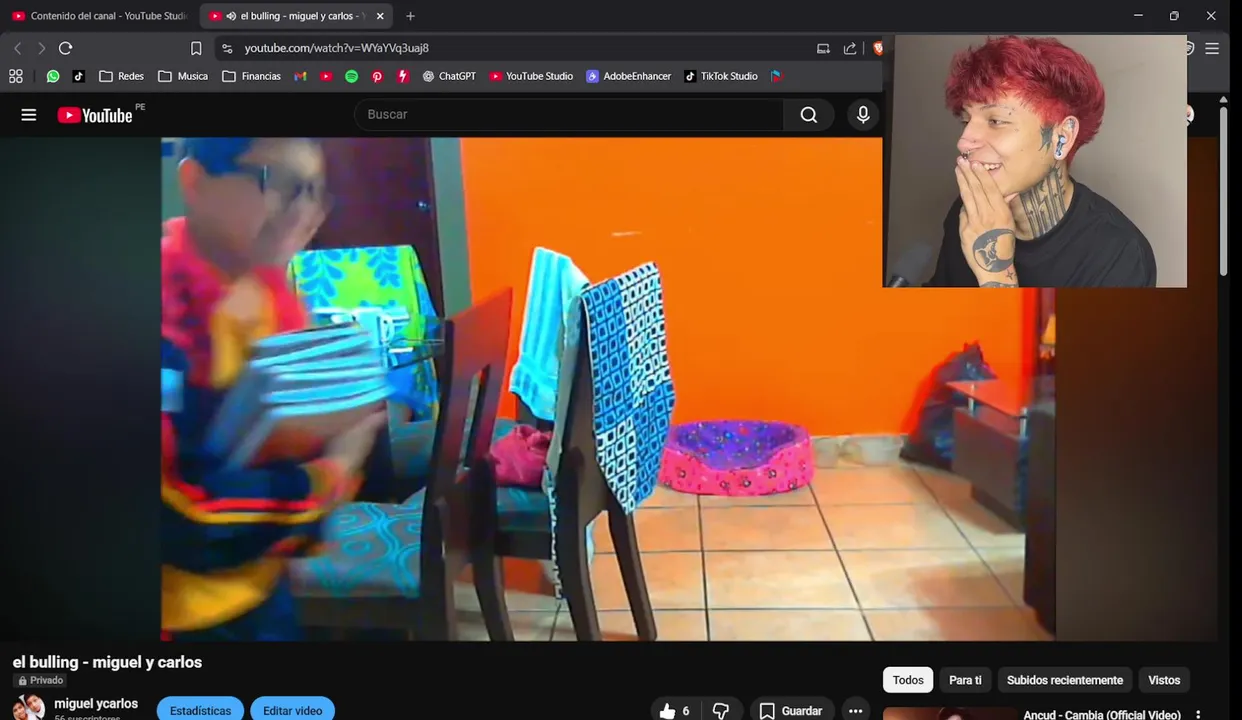Click the Editar video button
The width and height of the screenshot is (1242, 720).
click(x=292, y=709)
